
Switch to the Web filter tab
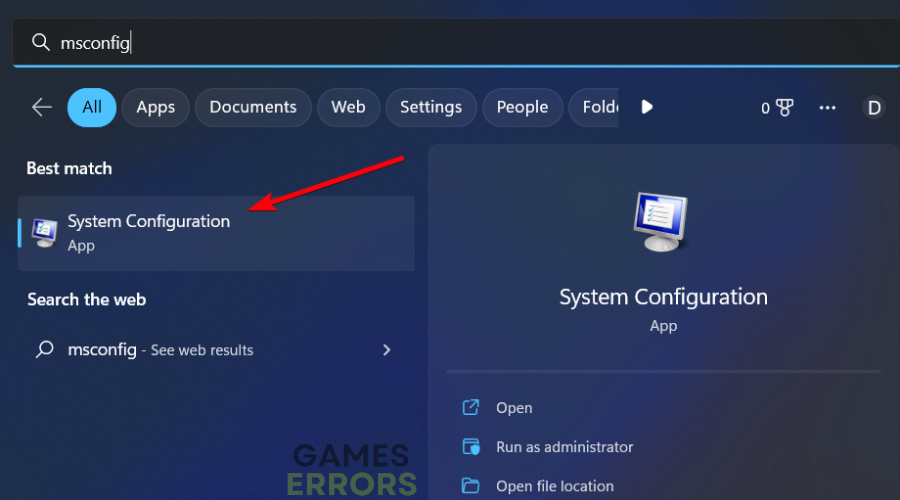[348, 107]
